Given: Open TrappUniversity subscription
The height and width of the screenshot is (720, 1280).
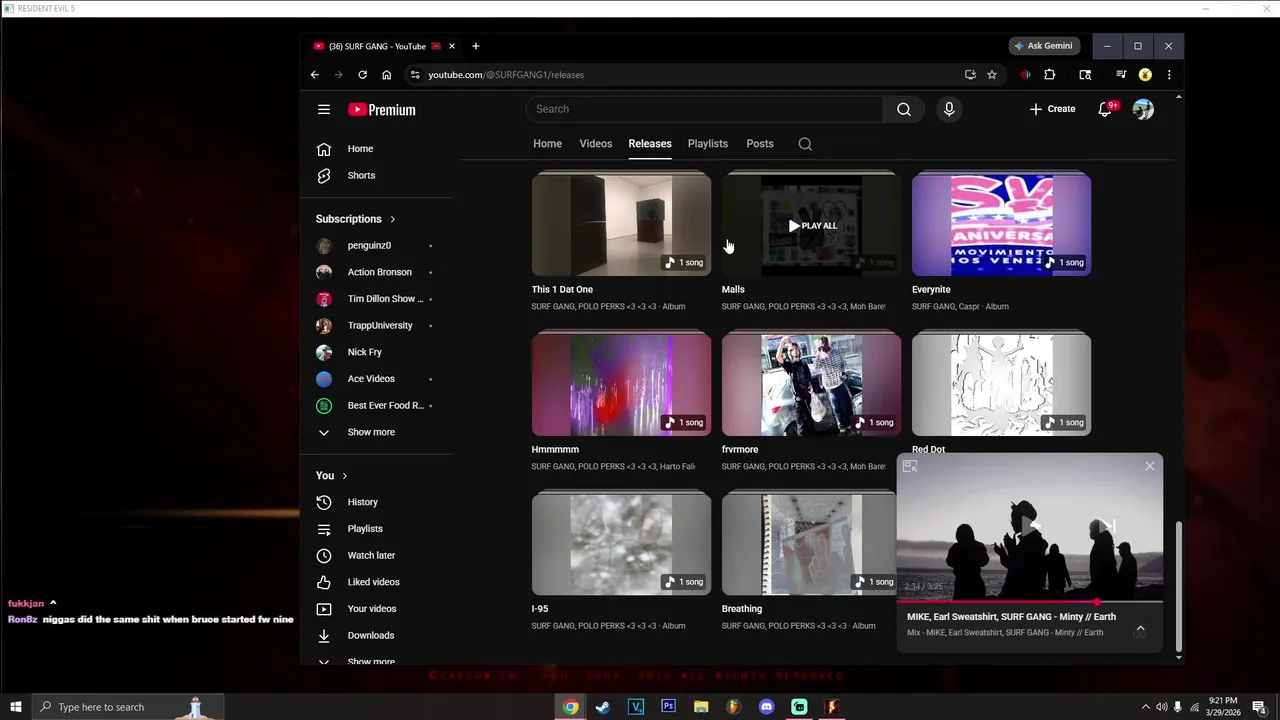Looking at the screenshot, I should (378, 326).
